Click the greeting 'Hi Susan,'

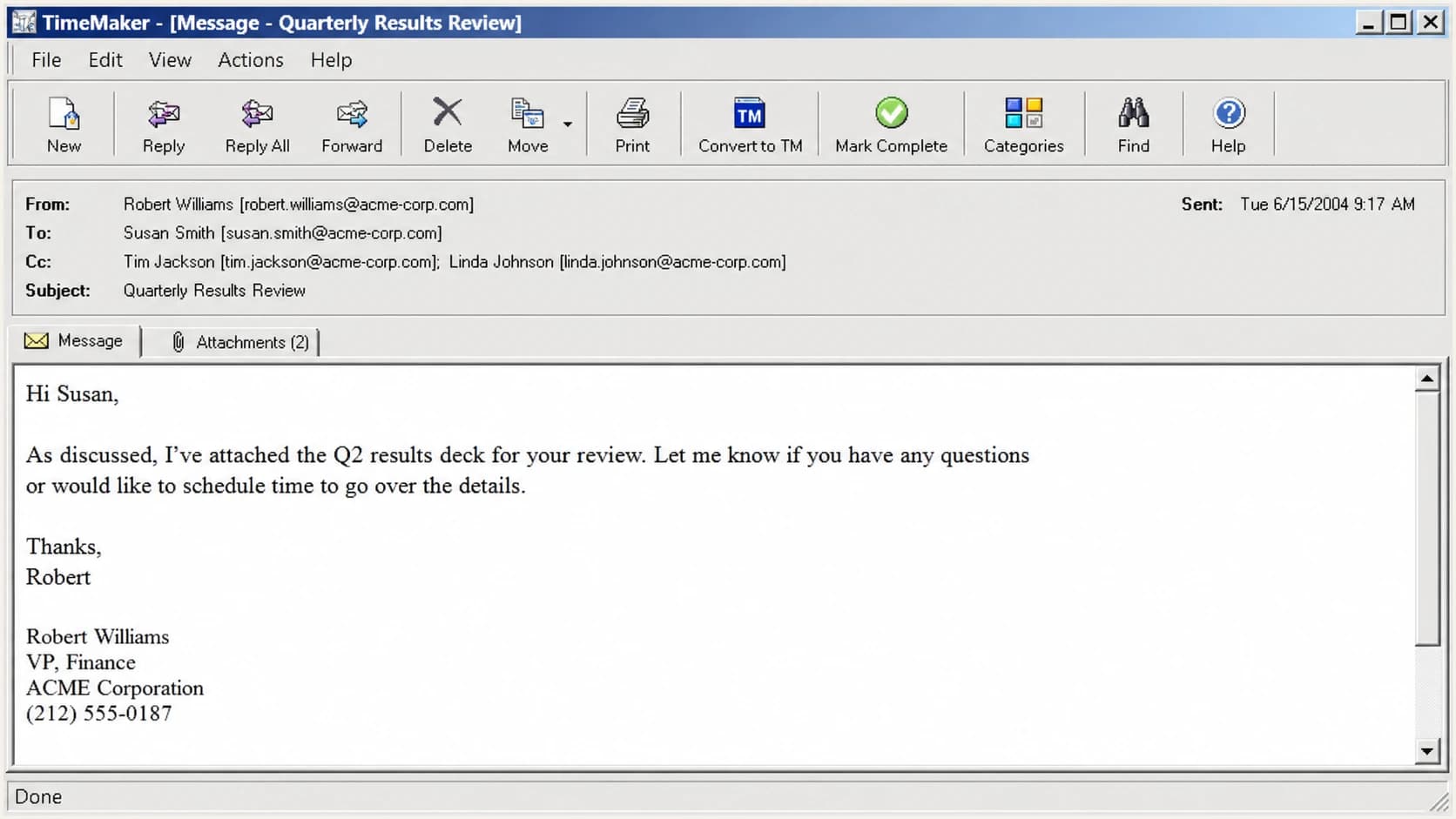click(x=72, y=394)
